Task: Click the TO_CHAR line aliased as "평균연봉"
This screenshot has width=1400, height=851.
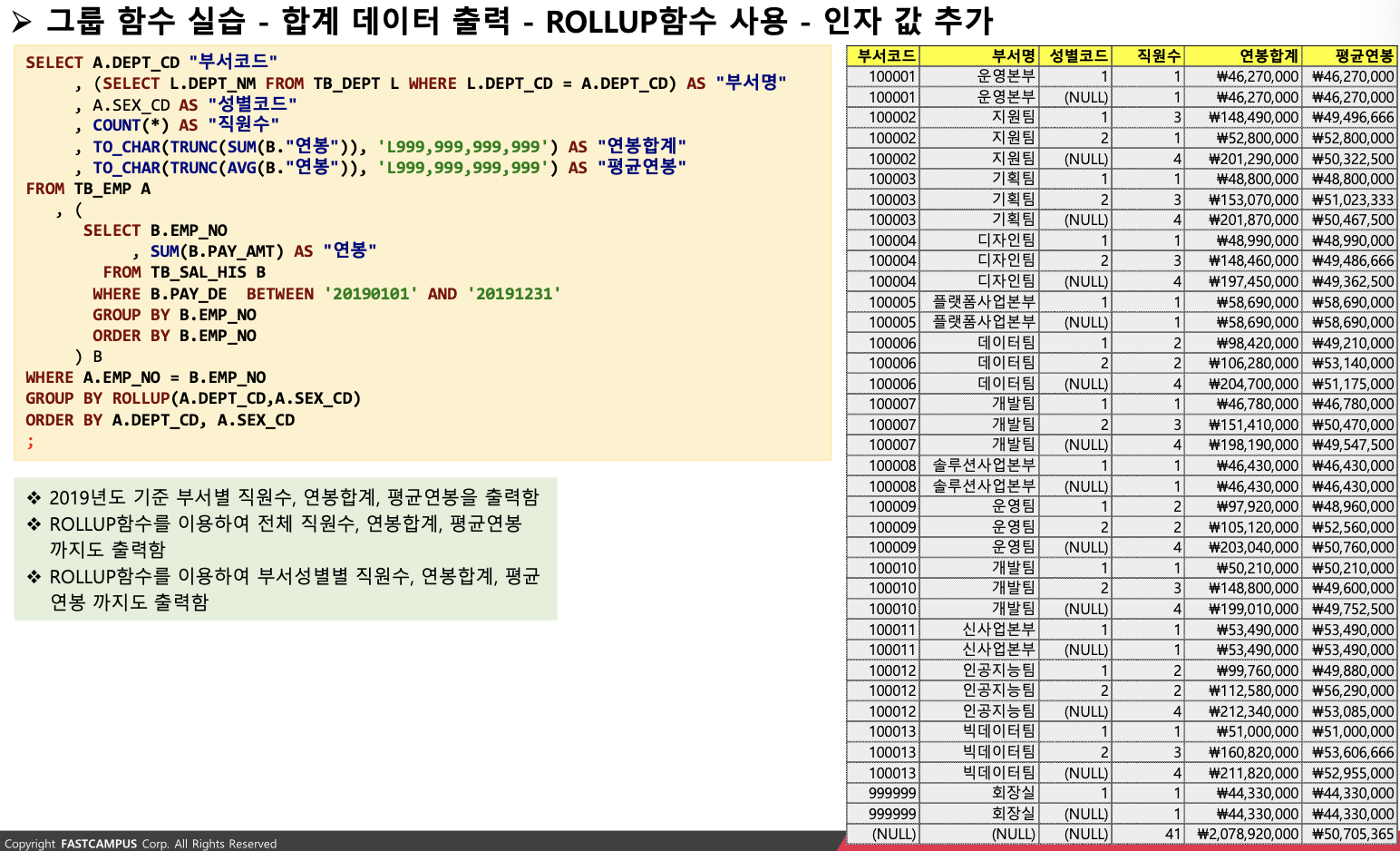Action: tap(381, 167)
